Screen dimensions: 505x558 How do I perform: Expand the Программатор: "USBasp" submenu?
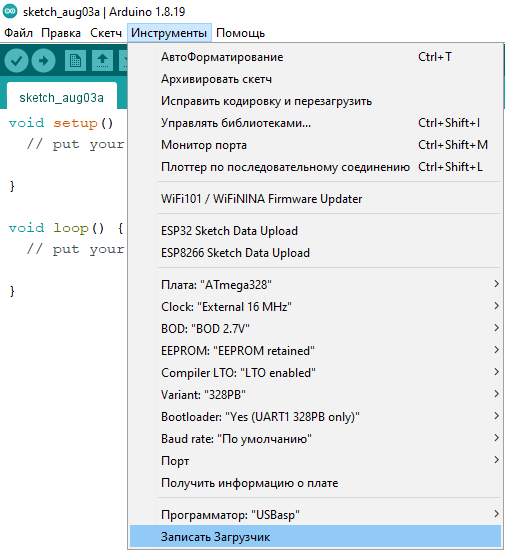315,515
